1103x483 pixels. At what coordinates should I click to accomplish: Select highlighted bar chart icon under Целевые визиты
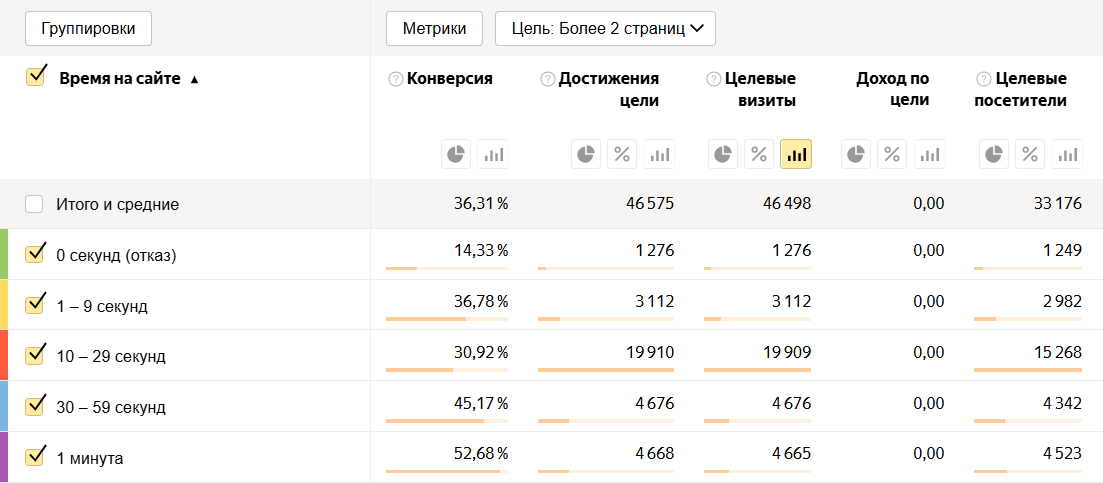click(796, 154)
